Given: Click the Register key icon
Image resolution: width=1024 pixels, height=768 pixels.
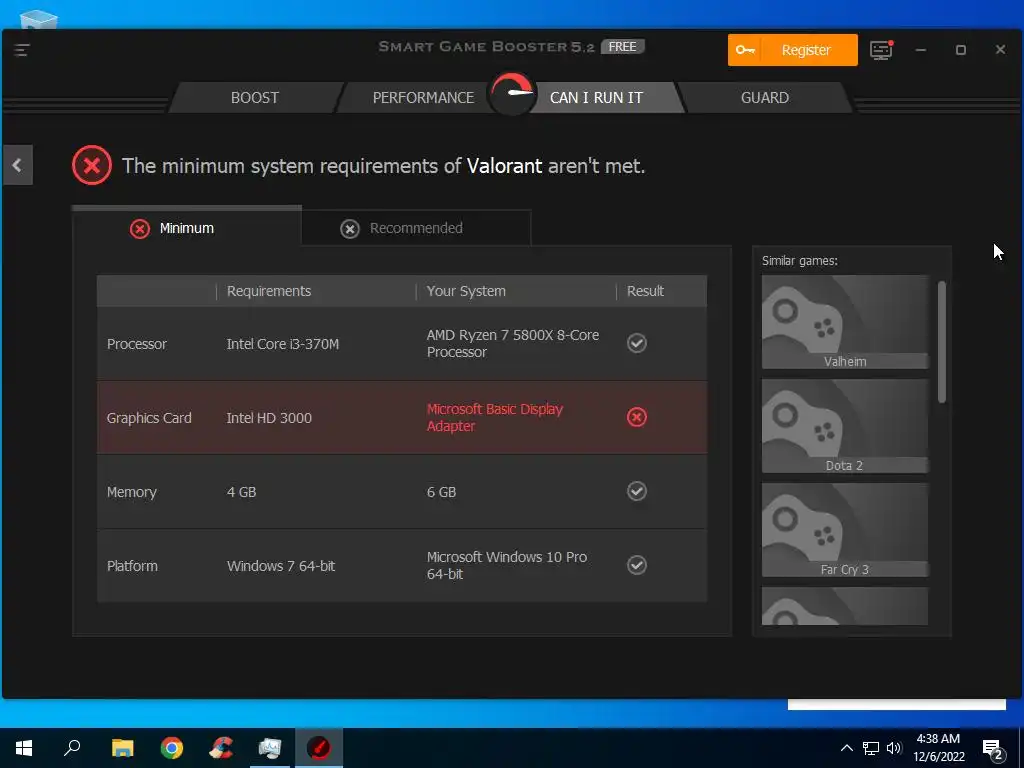Looking at the screenshot, I should click(x=745, y=50).
